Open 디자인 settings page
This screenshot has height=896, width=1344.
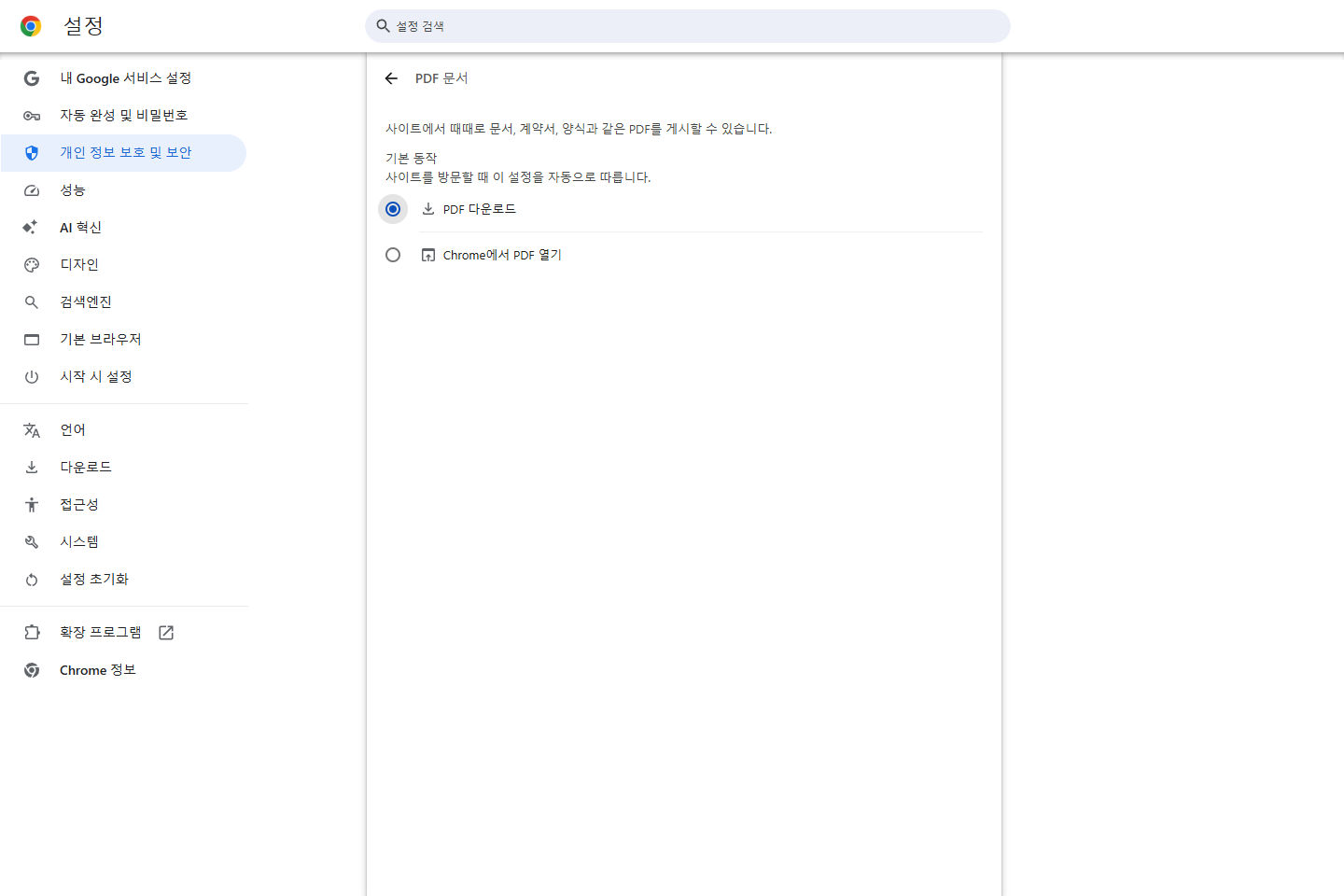pos(124,265)
